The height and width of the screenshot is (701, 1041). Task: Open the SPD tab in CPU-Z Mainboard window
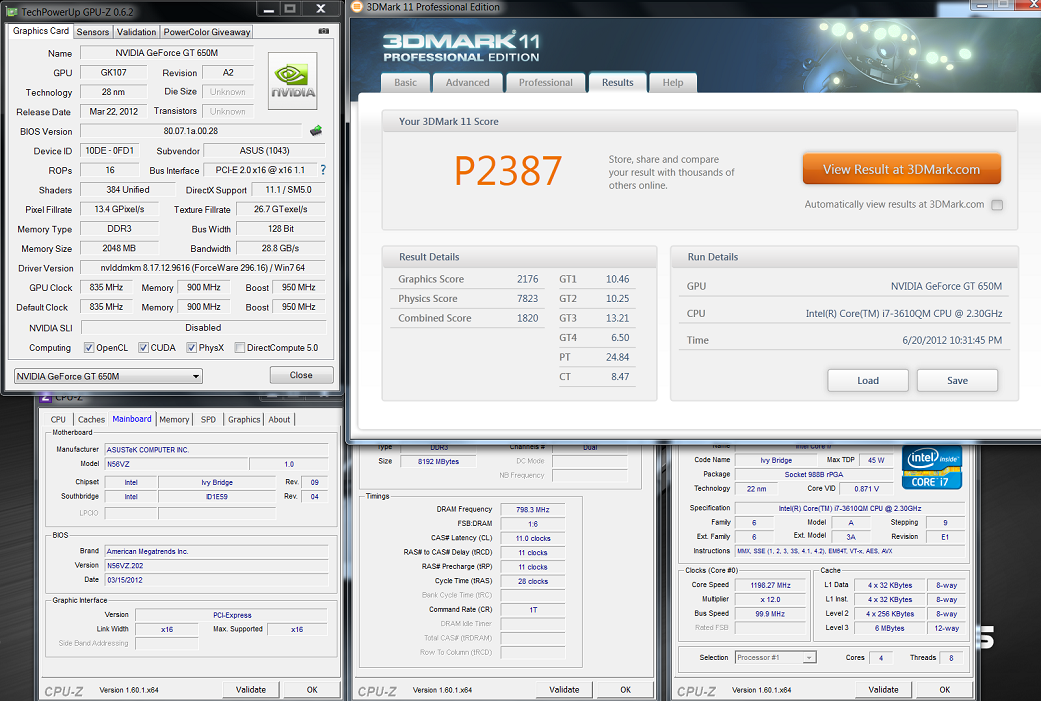[x=208, y=420]
